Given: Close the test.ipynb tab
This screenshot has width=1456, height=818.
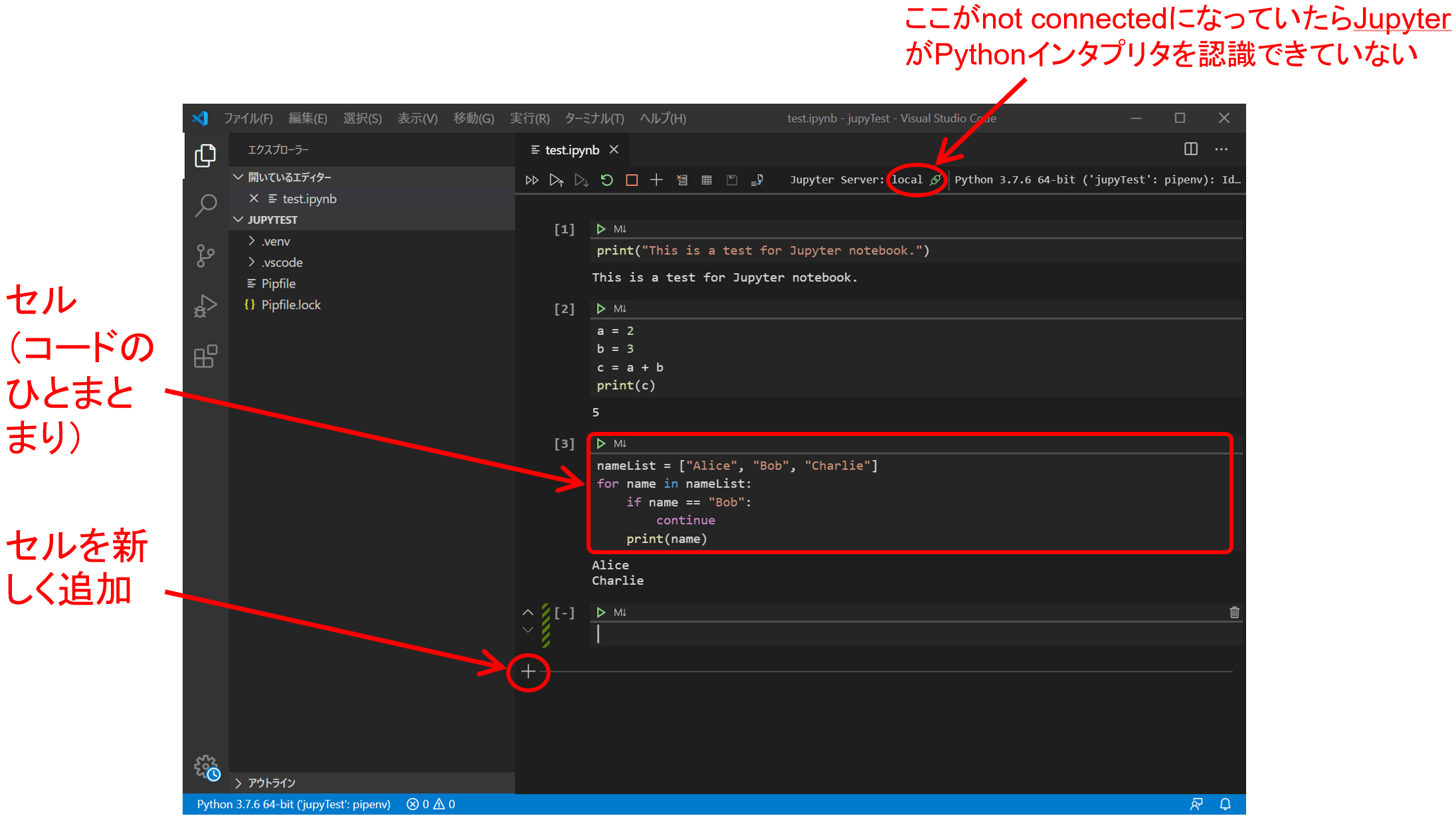Looking at the screenshot, I should coord(614,150).
